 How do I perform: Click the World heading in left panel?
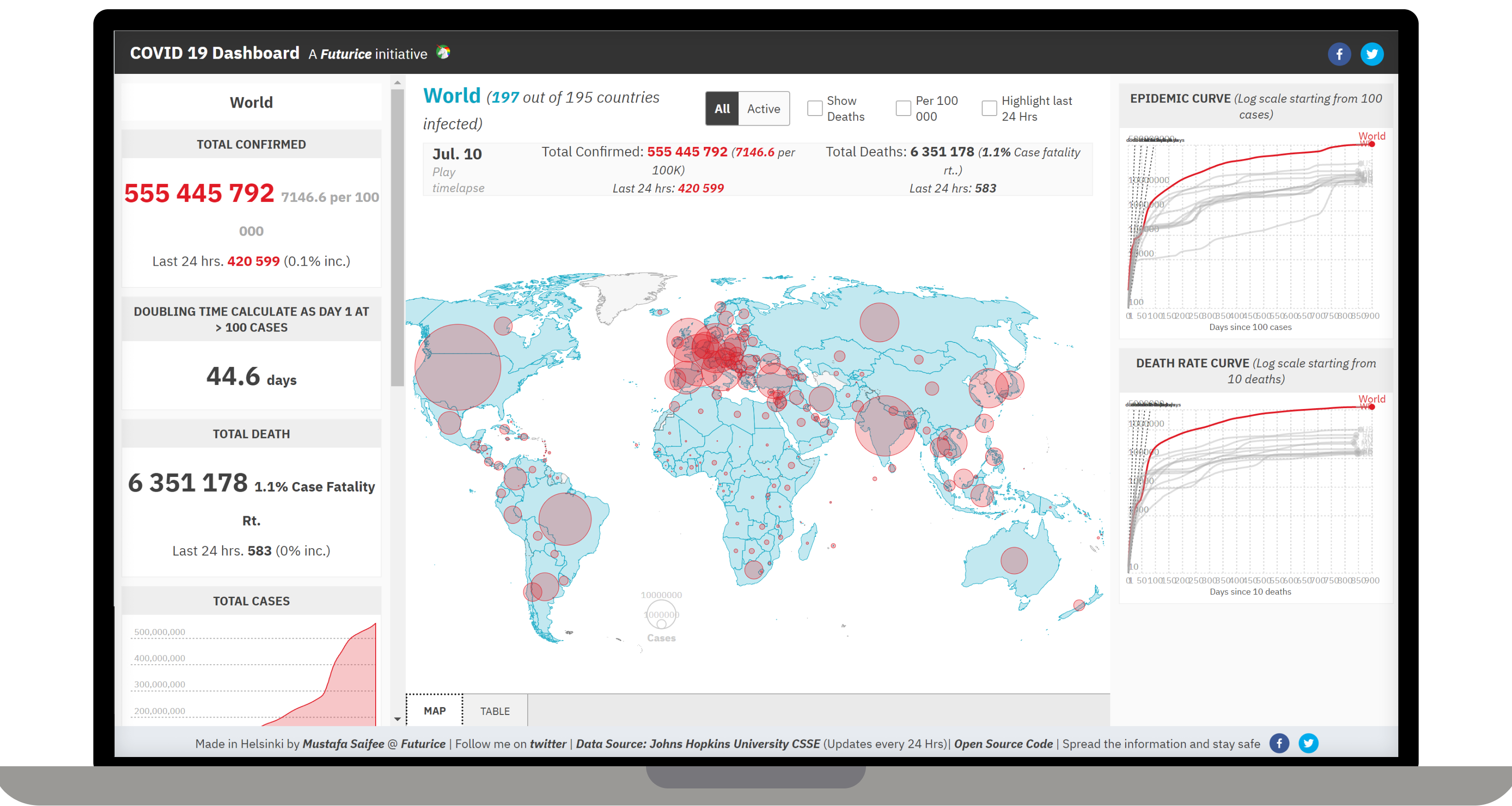[251, 102]
